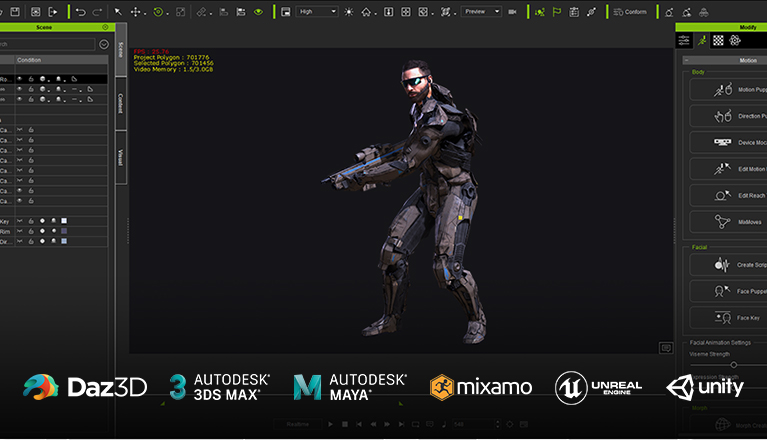Click the Condition column header
Image resolution: width=767 pixels, height=440 pixels.
[x=61, y=60]
